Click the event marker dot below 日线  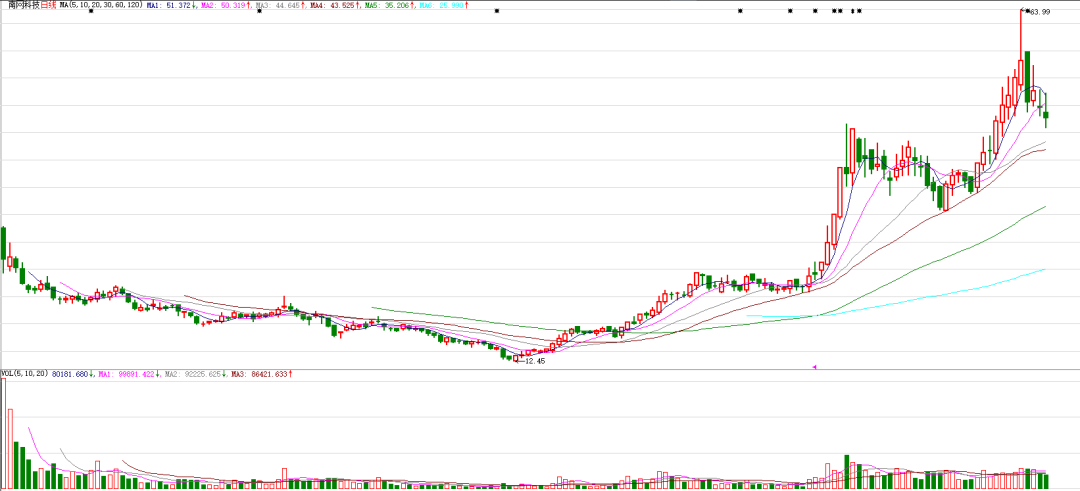[91, 11]
